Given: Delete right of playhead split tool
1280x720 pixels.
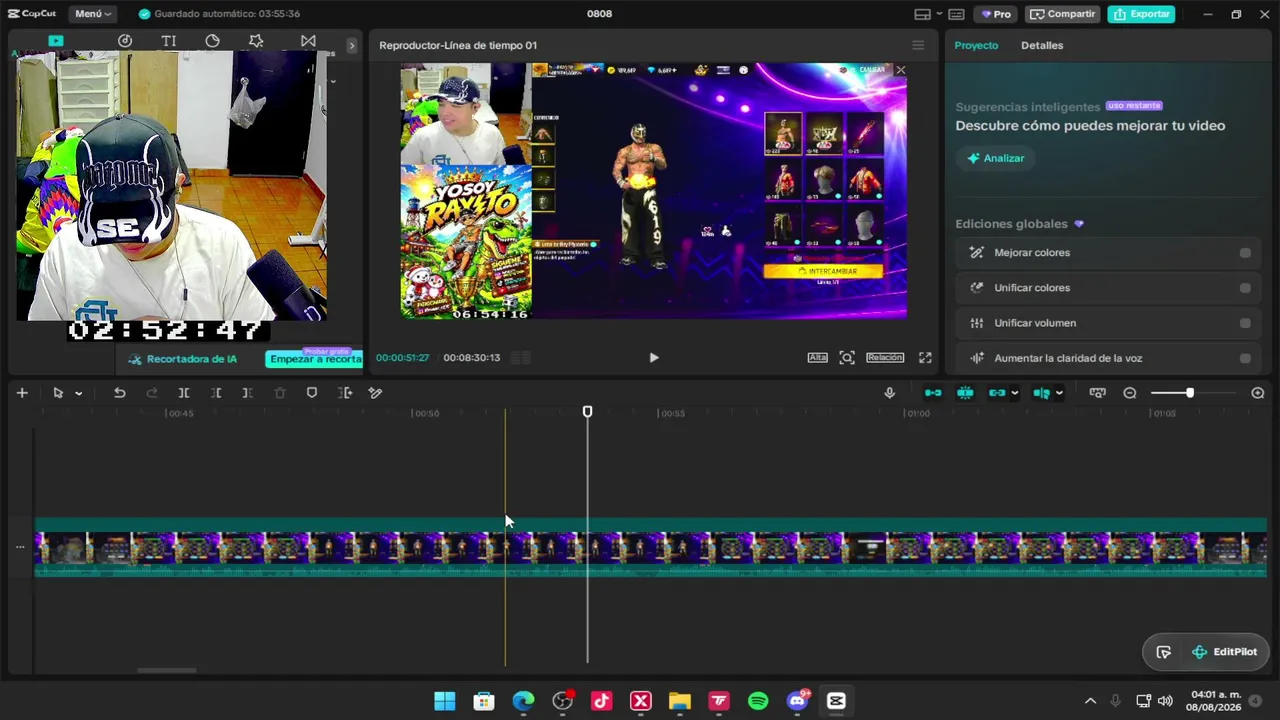Looking at the screenshot, I should (x=248, y=393).
